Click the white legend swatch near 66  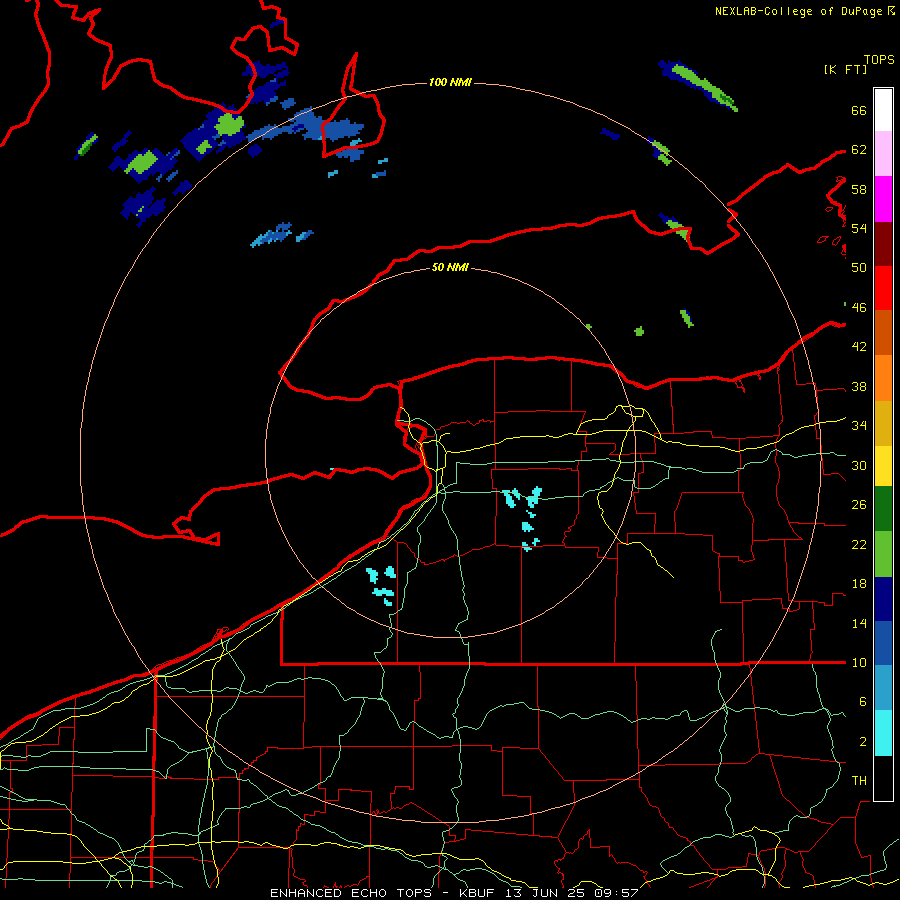[x=883, y=110]
